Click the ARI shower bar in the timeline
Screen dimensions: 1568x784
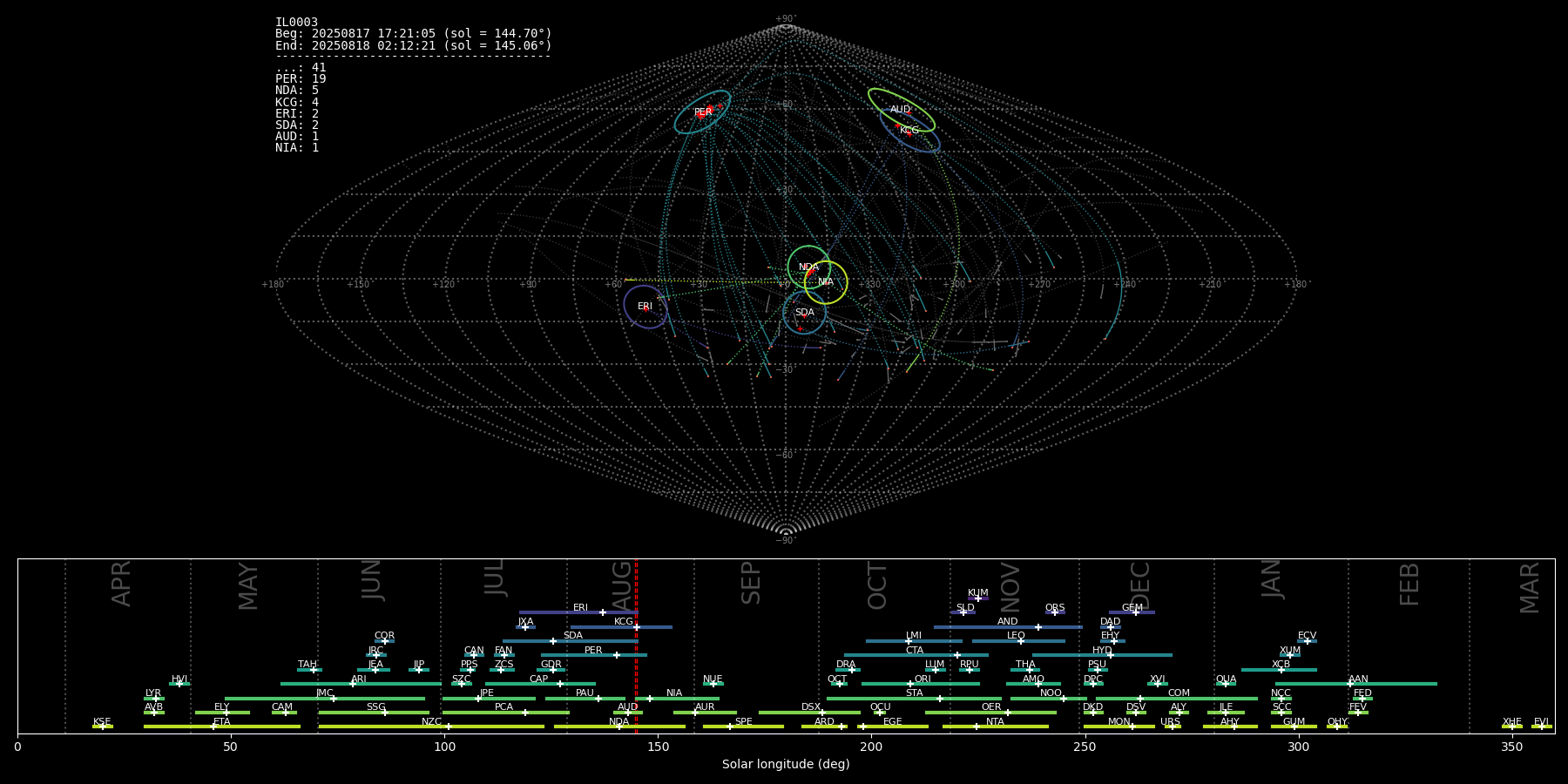click(x=361, y=684)
